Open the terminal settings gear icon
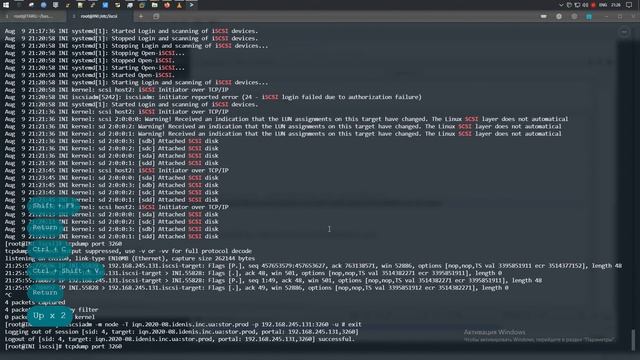Viewport: 640px width, 360px height. (559, 16)
